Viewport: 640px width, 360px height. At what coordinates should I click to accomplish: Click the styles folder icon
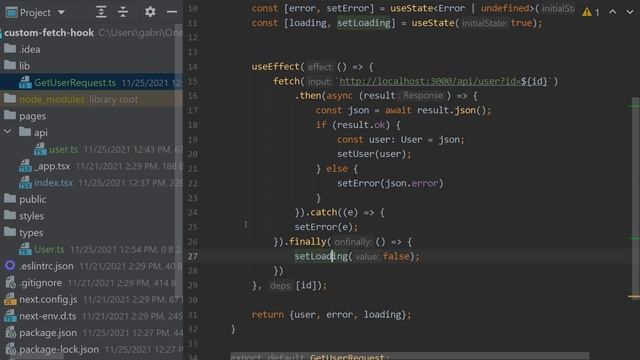pyautogui.click(x=10, y=216)
